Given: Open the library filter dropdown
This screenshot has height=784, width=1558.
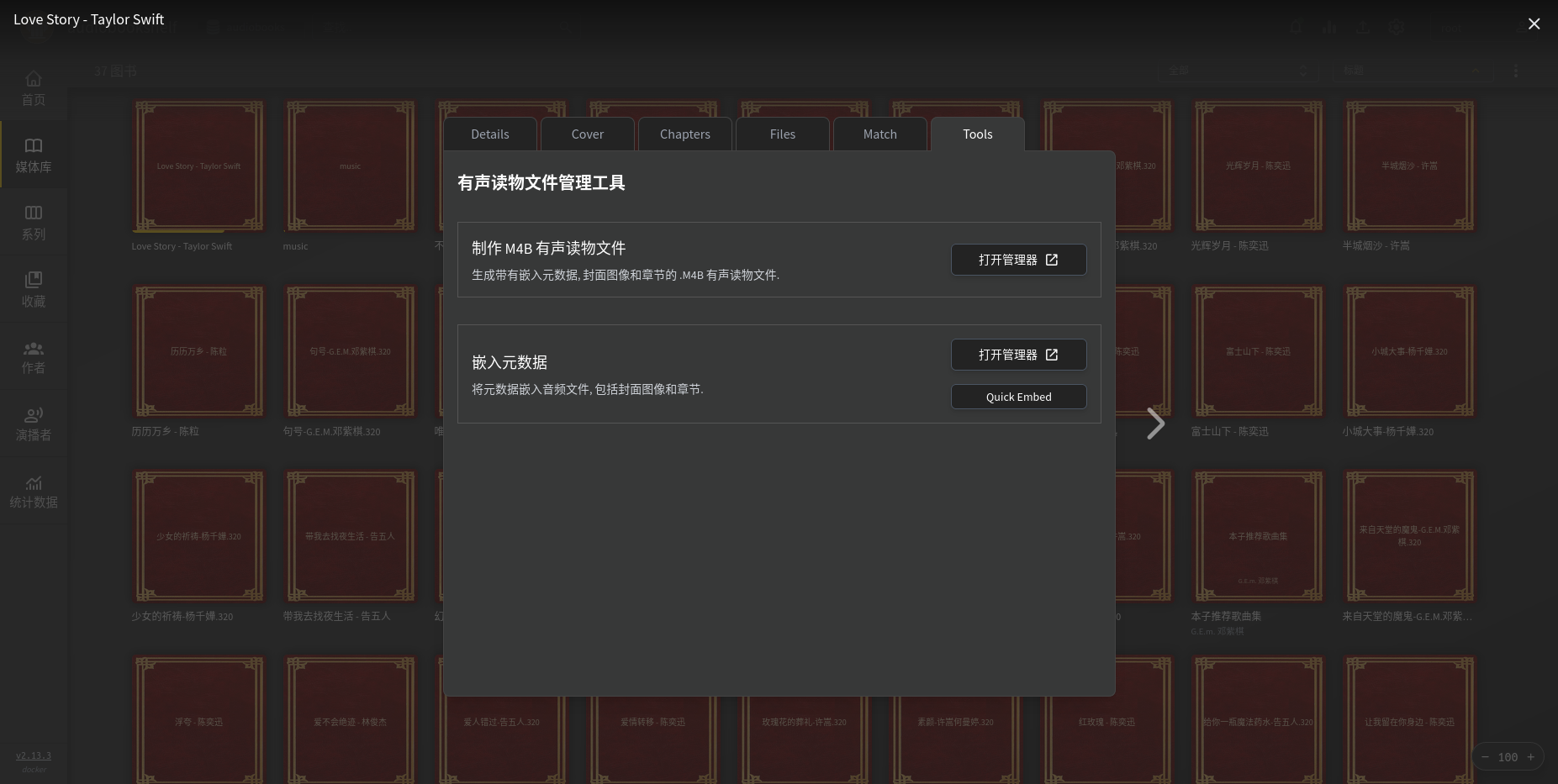Looking at the screenshot, I should [x=1238, y=71].
